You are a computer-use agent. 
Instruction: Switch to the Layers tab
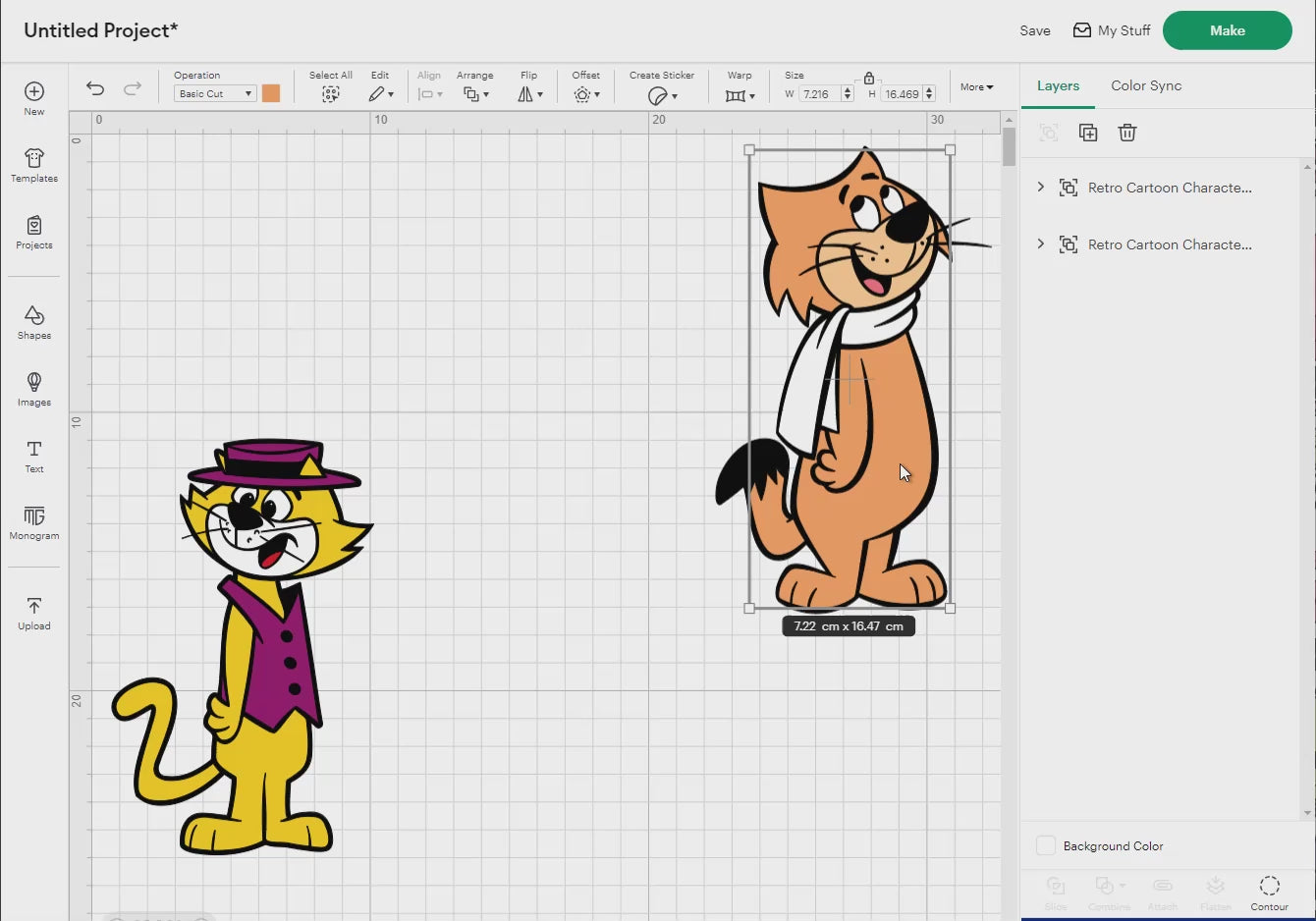point(1058,85)
